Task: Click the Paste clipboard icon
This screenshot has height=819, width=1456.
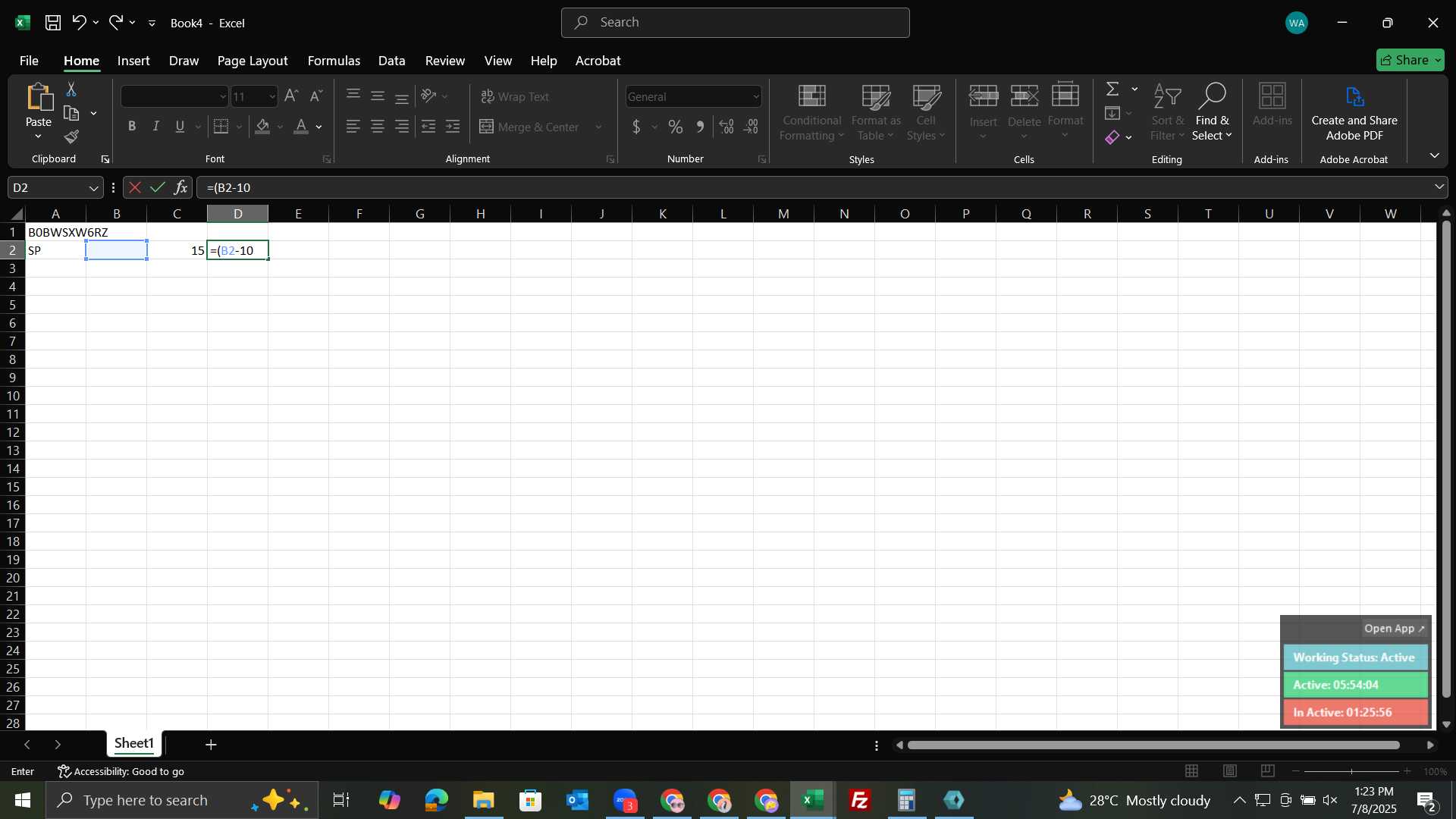Action: coord(39,97)
